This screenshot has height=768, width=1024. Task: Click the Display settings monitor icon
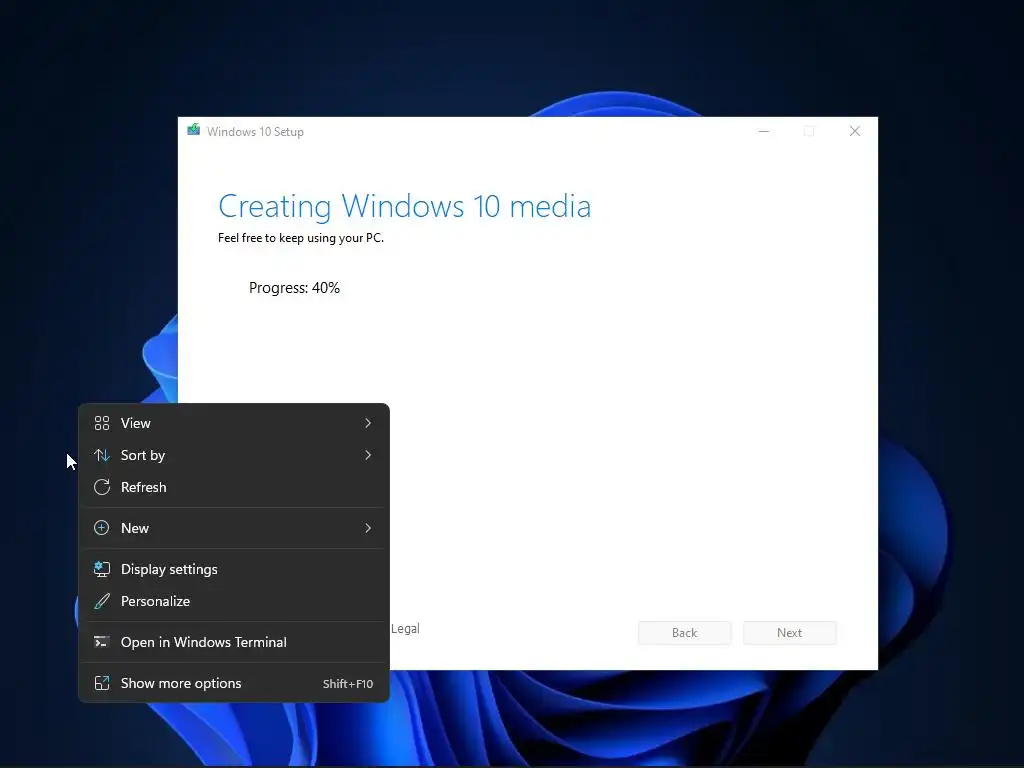click(x=102, y=569)
